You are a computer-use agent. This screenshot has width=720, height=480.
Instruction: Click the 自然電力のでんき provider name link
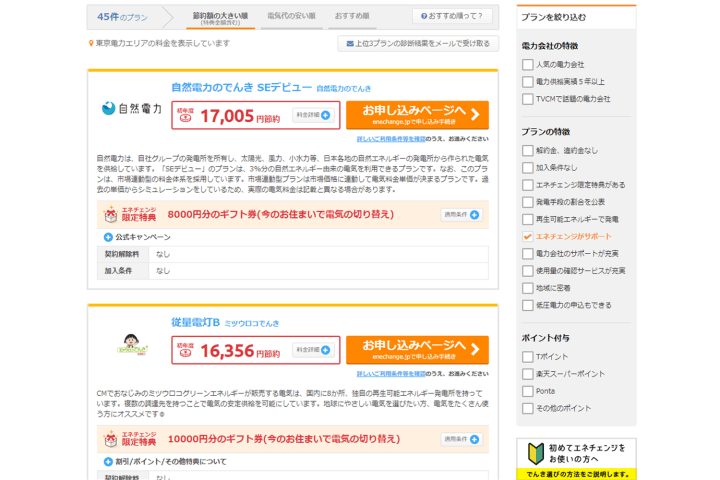pos(343,89)
